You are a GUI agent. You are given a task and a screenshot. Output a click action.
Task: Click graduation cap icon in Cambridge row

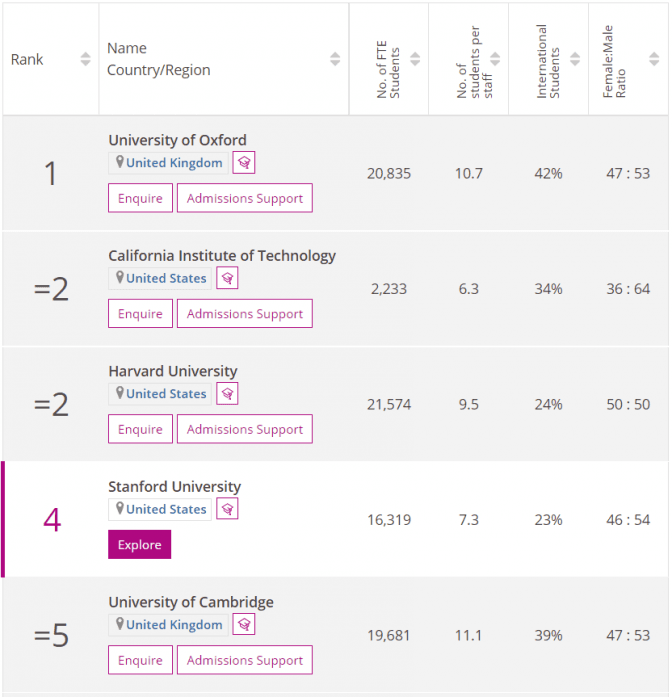coord(244,625)
